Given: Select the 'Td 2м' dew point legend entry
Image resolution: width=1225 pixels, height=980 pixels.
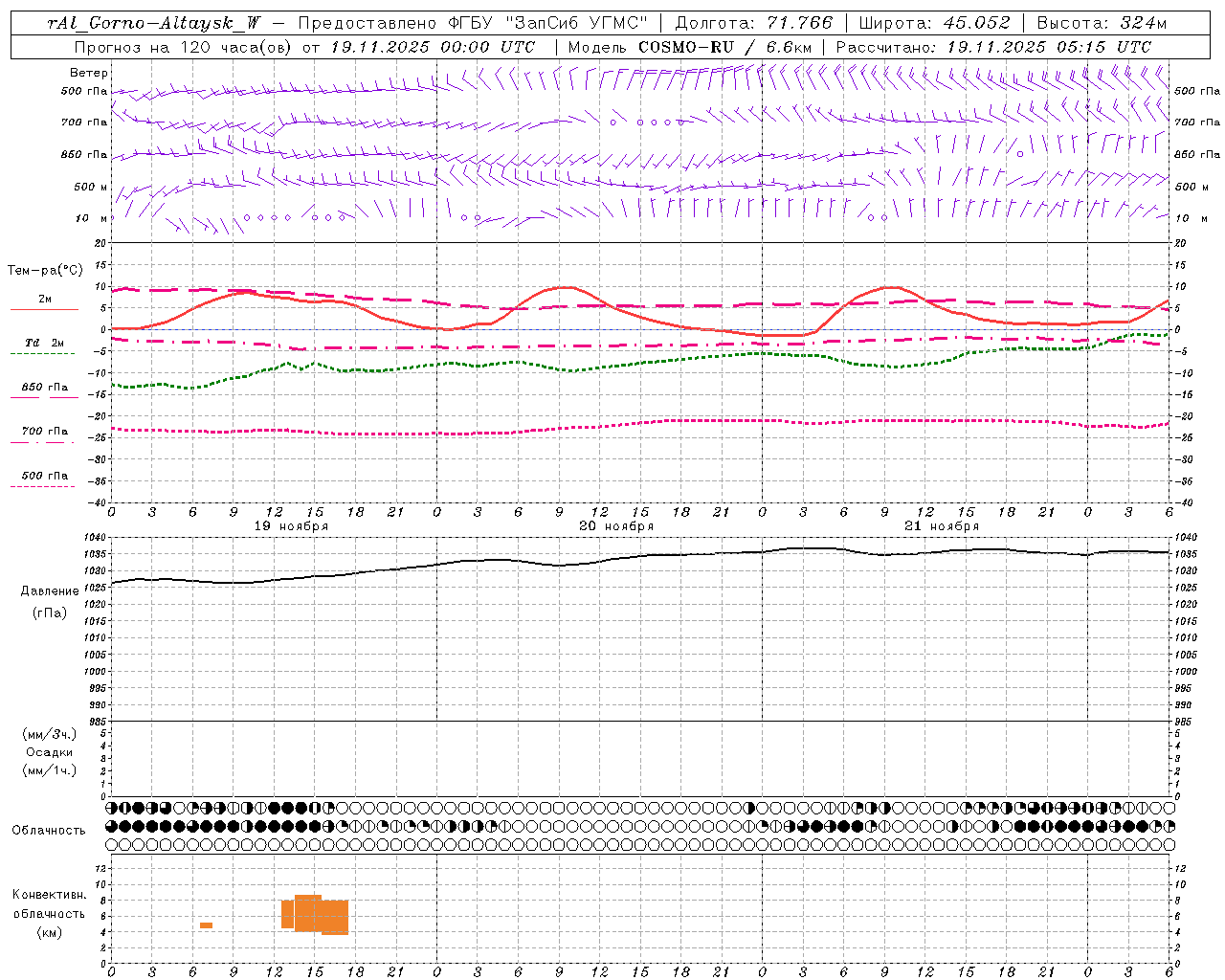Looking at the screenshot, I should click(45, 343).
